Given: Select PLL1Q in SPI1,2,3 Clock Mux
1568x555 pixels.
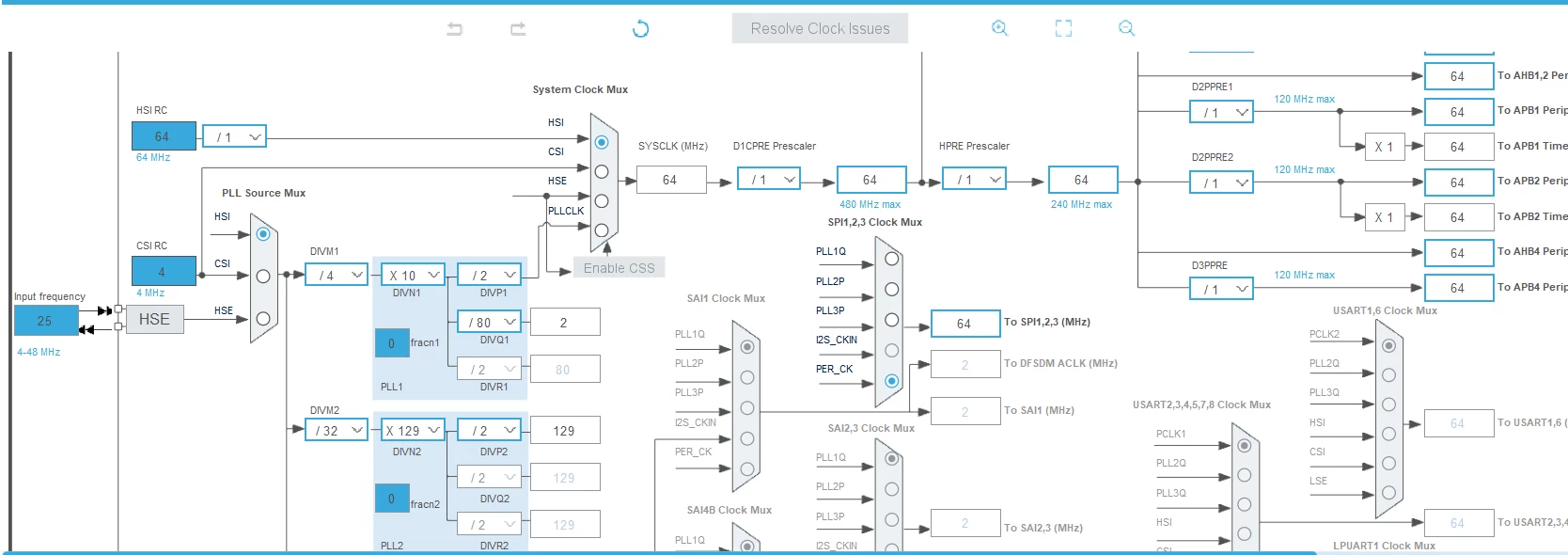Looking at the screenshot, I should click(892, 259).
